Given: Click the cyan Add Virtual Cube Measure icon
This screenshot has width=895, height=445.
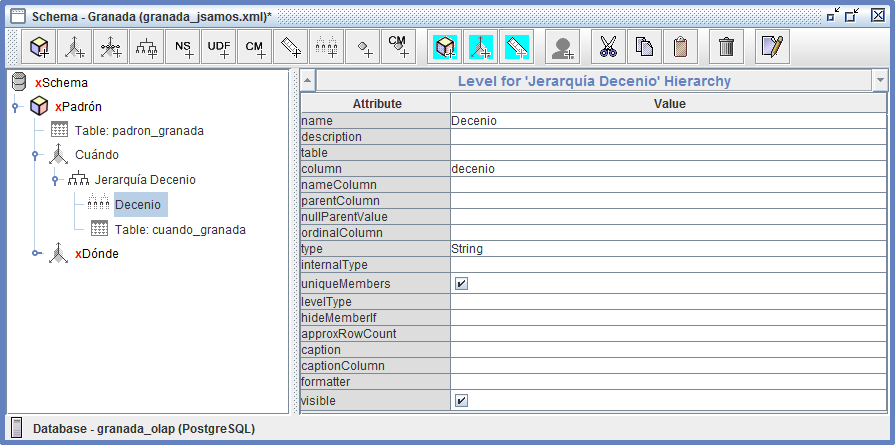Looking at the screenshot, I should (x=517, y=47).
